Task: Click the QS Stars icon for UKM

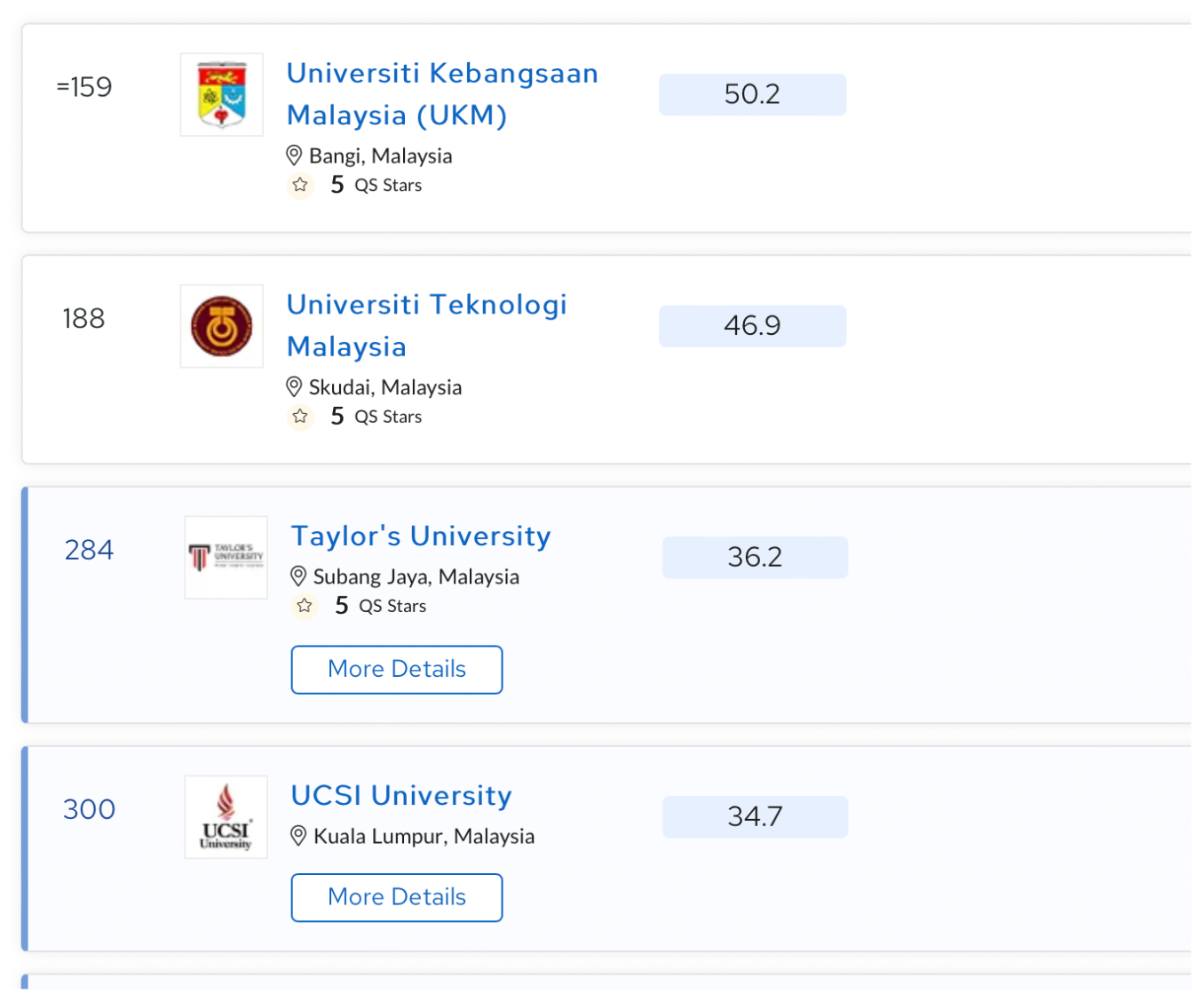Action: 300,185
